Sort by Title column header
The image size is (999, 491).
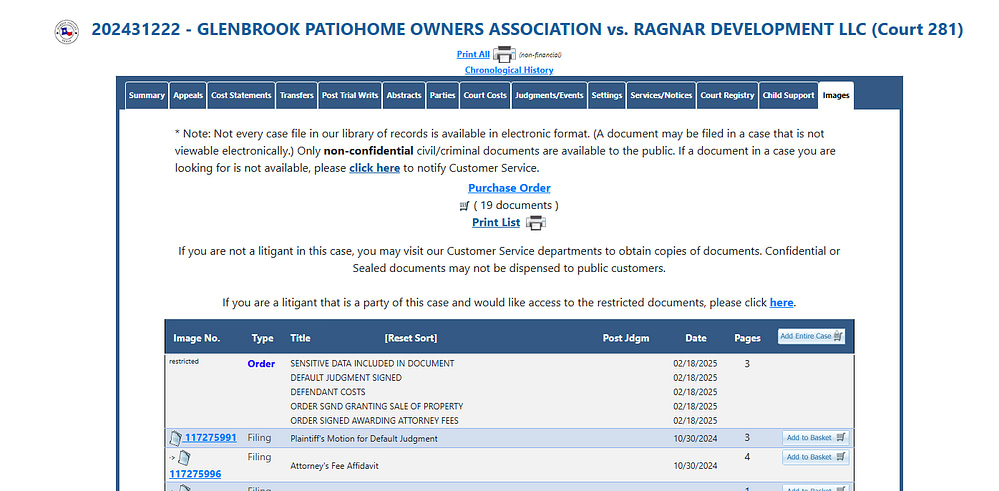pos(301,338)
